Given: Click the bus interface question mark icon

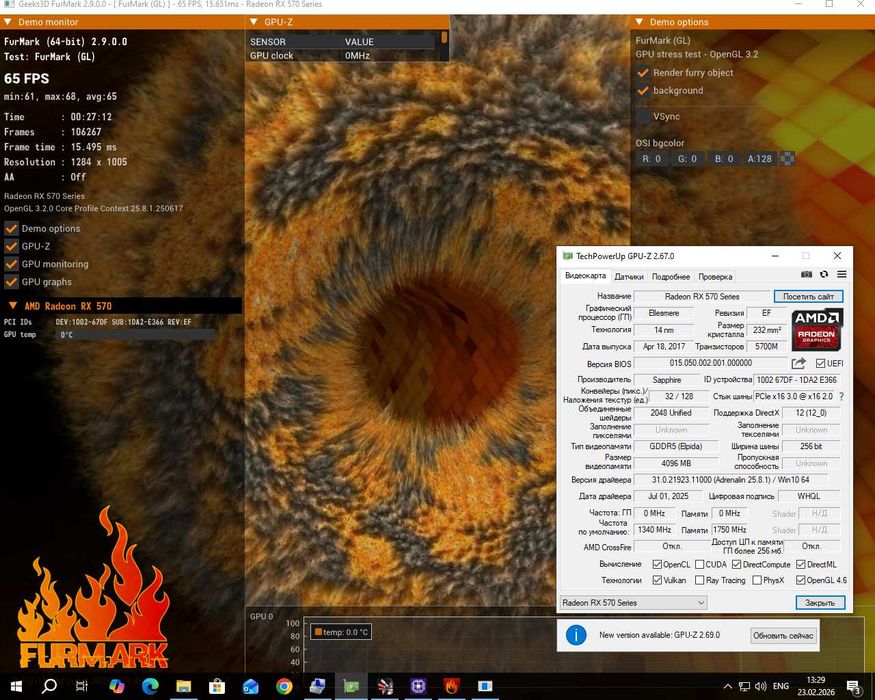Looking at the screenshot, I should pyautogui.click(x=842, y=396).
